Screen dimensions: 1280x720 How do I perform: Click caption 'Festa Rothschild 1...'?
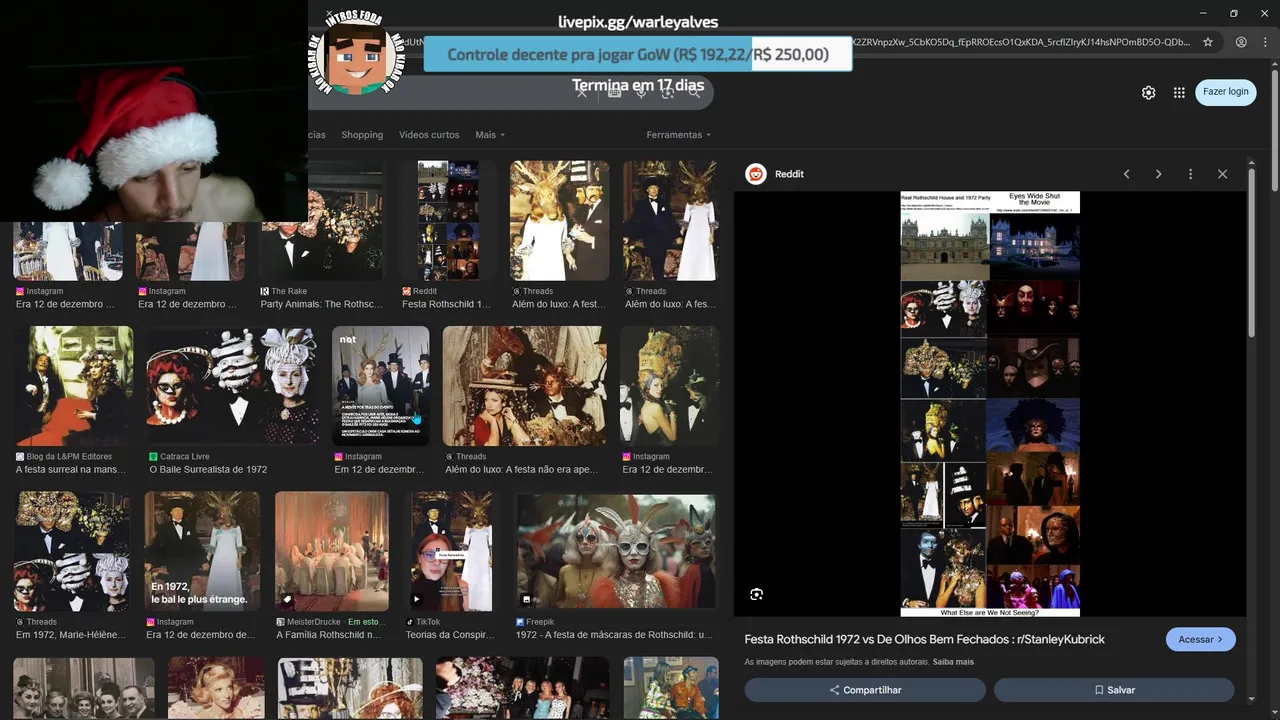[x=446, y=305]
